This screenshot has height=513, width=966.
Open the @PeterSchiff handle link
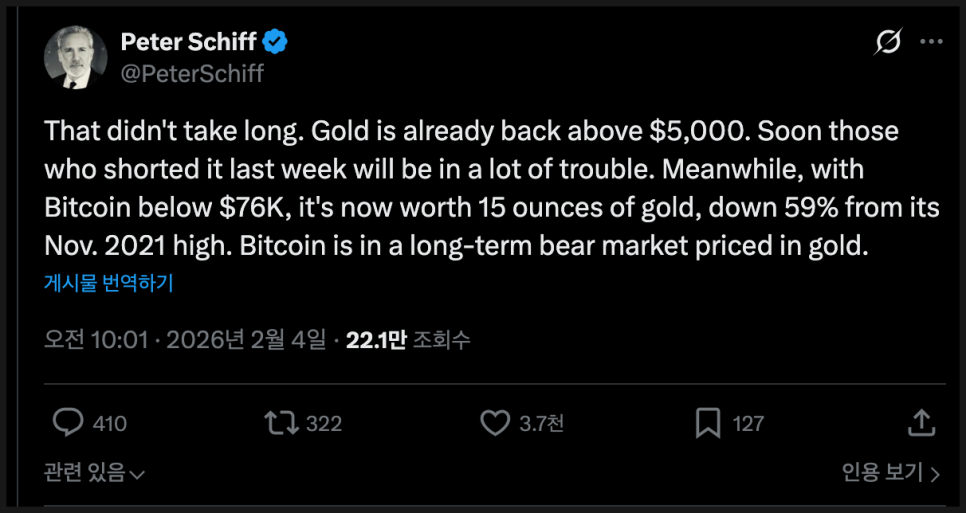(192, 73)
